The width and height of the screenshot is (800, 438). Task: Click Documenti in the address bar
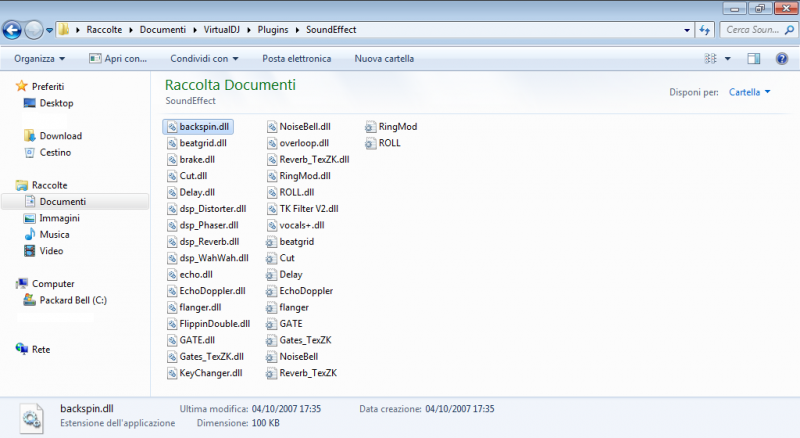[163, 30]
